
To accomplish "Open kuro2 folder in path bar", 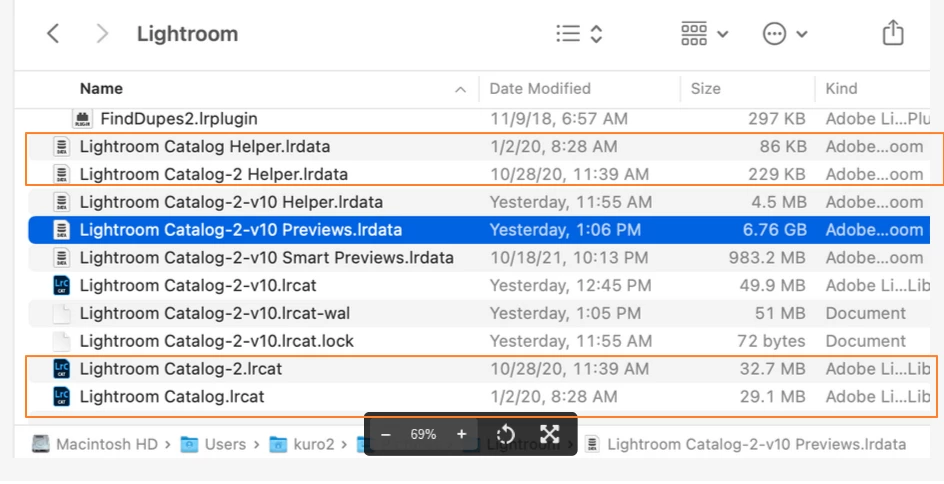I will [314, 444].
